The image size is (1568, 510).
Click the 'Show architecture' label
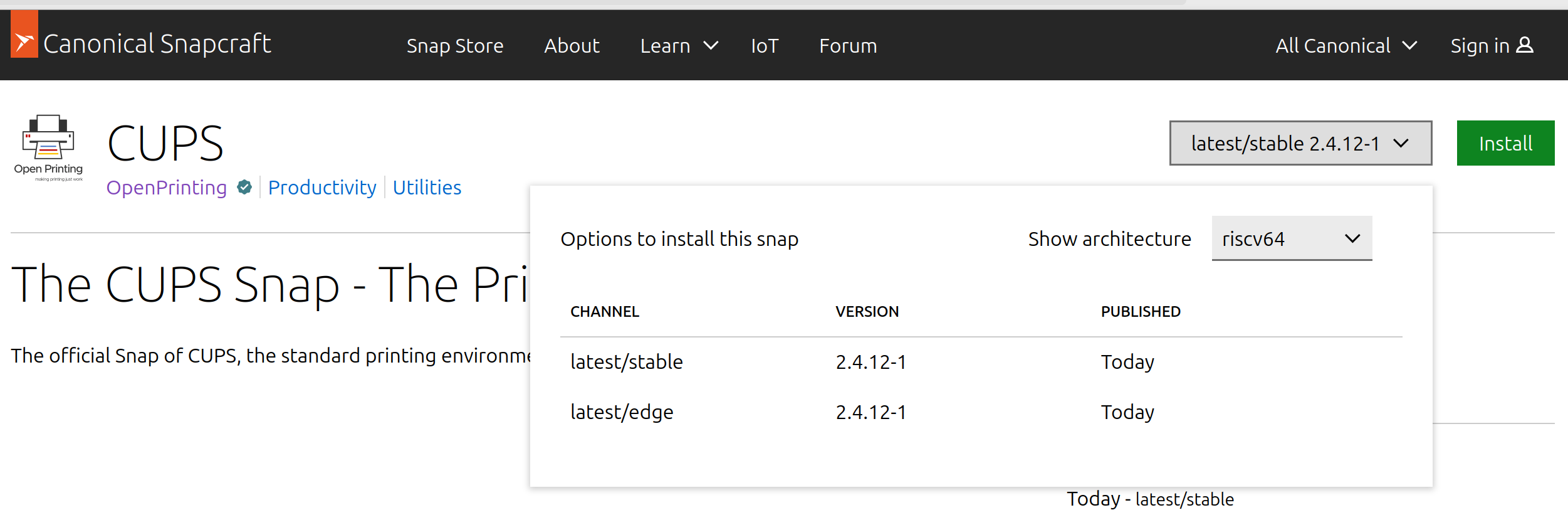(x=1109, y=239)
